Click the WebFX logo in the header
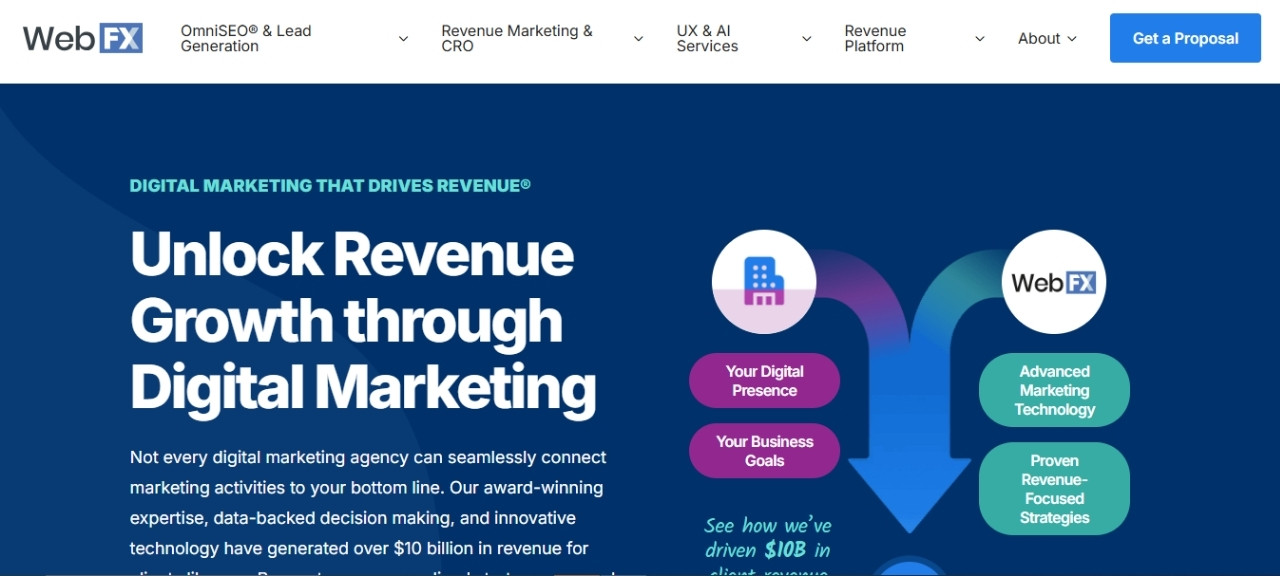This screenshot has height=576, width=1280. 83,38
